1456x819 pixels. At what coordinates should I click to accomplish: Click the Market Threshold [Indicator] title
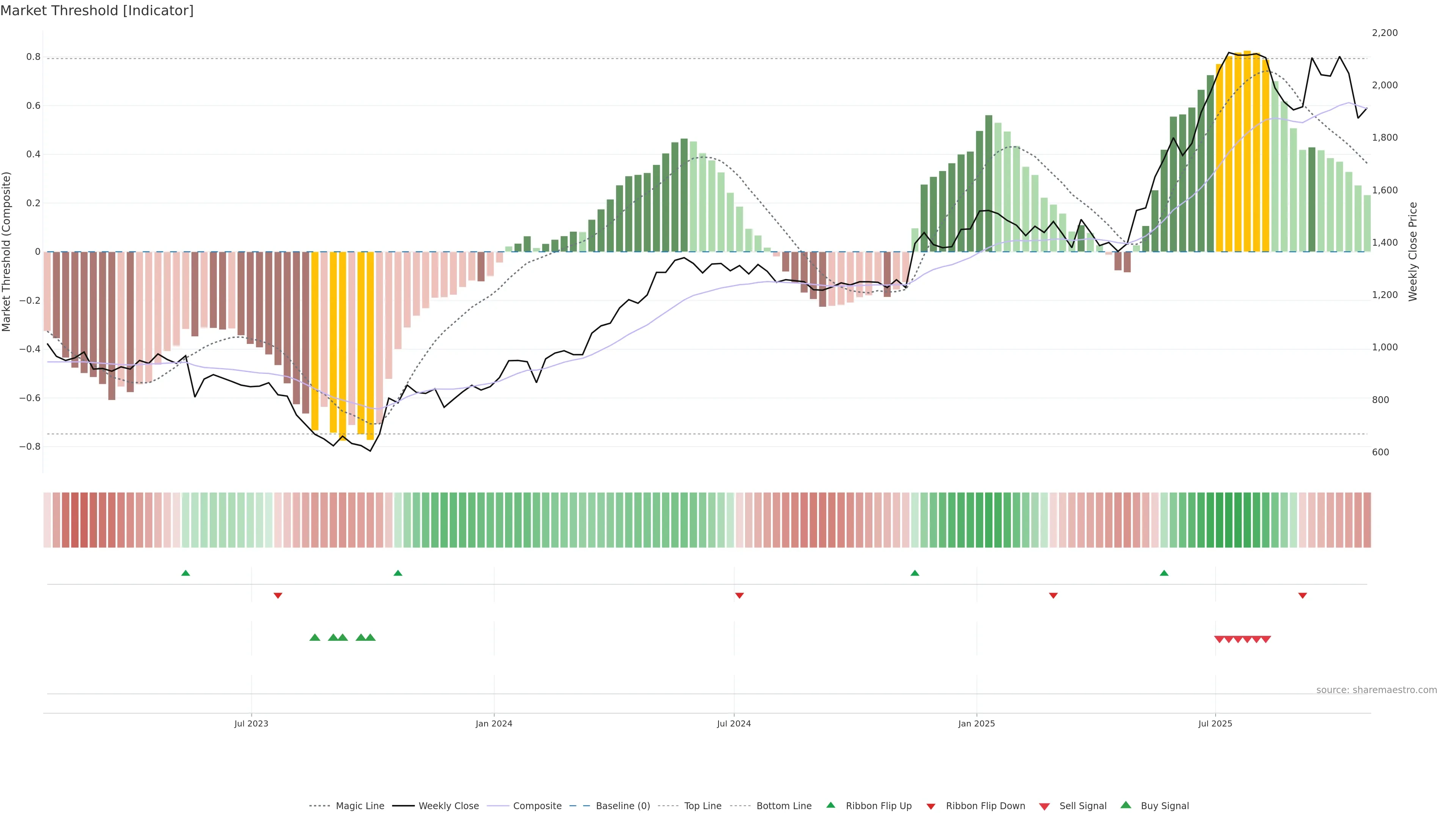click(x=97, y=10)
